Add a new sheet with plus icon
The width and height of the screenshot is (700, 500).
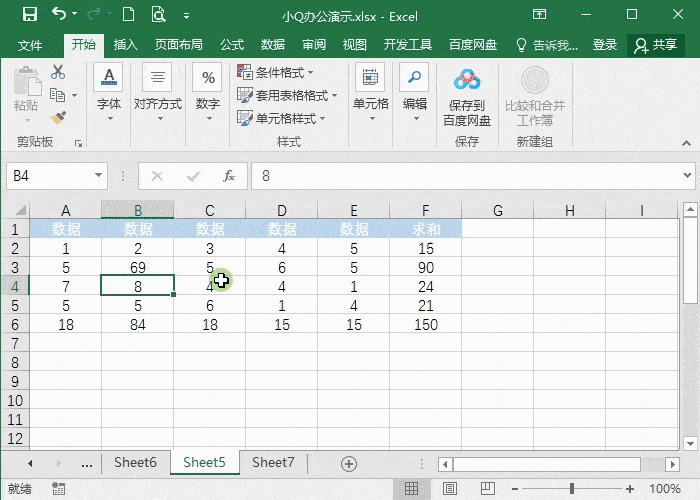tap(349, 464)
